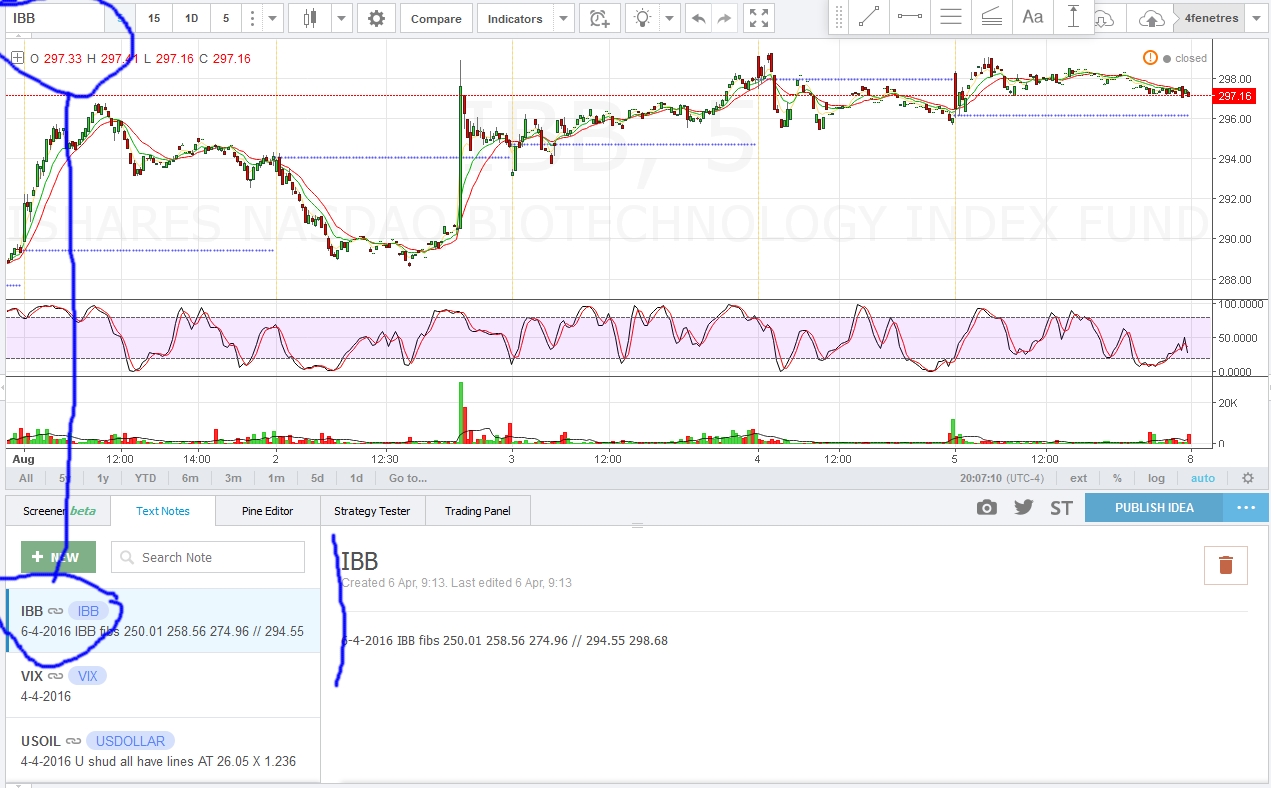This screenshot has height=788, width=1271.
Task: Redo action with right arrow
Action: (x=724, y=18)
